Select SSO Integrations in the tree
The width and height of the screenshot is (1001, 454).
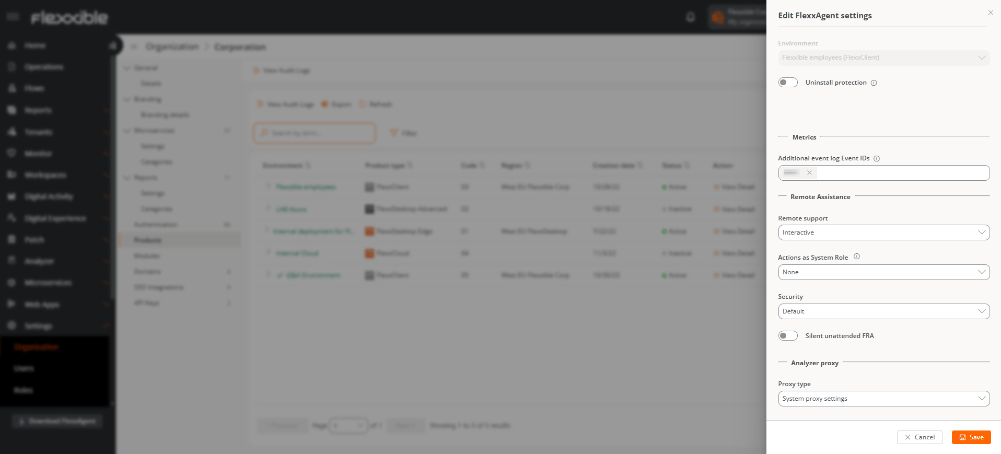158,287
